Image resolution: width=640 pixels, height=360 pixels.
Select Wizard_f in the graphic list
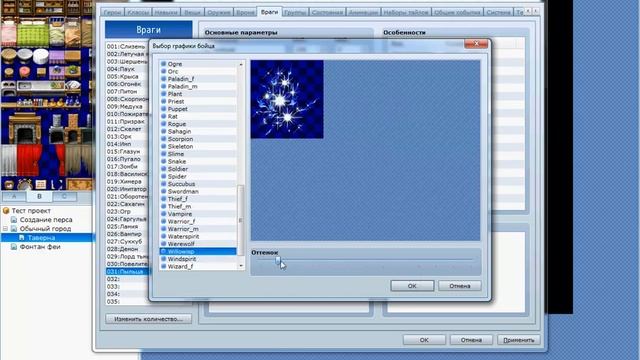click(x=198, y=266)
